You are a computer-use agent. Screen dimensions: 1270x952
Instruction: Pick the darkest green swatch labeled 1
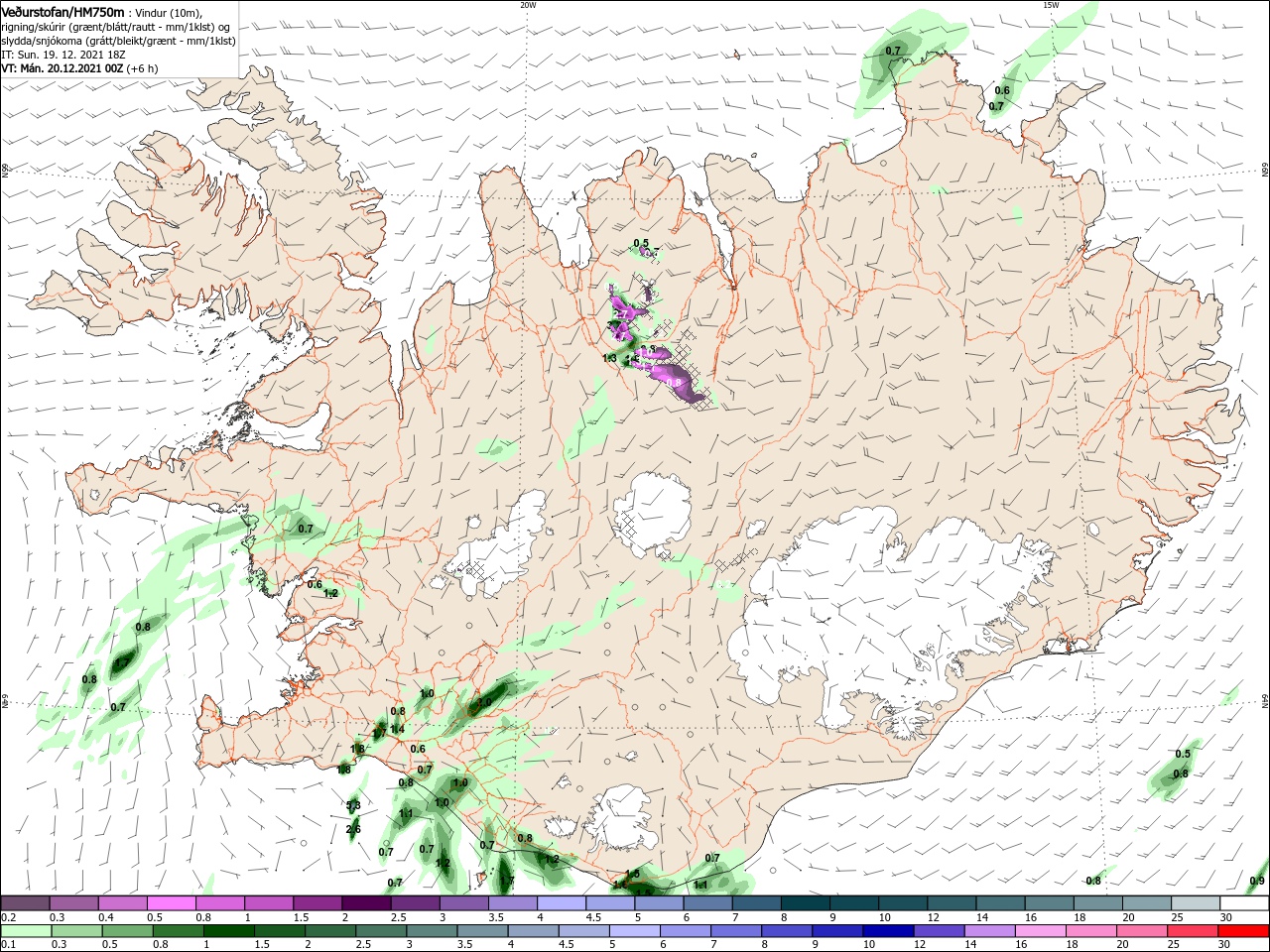230,931
